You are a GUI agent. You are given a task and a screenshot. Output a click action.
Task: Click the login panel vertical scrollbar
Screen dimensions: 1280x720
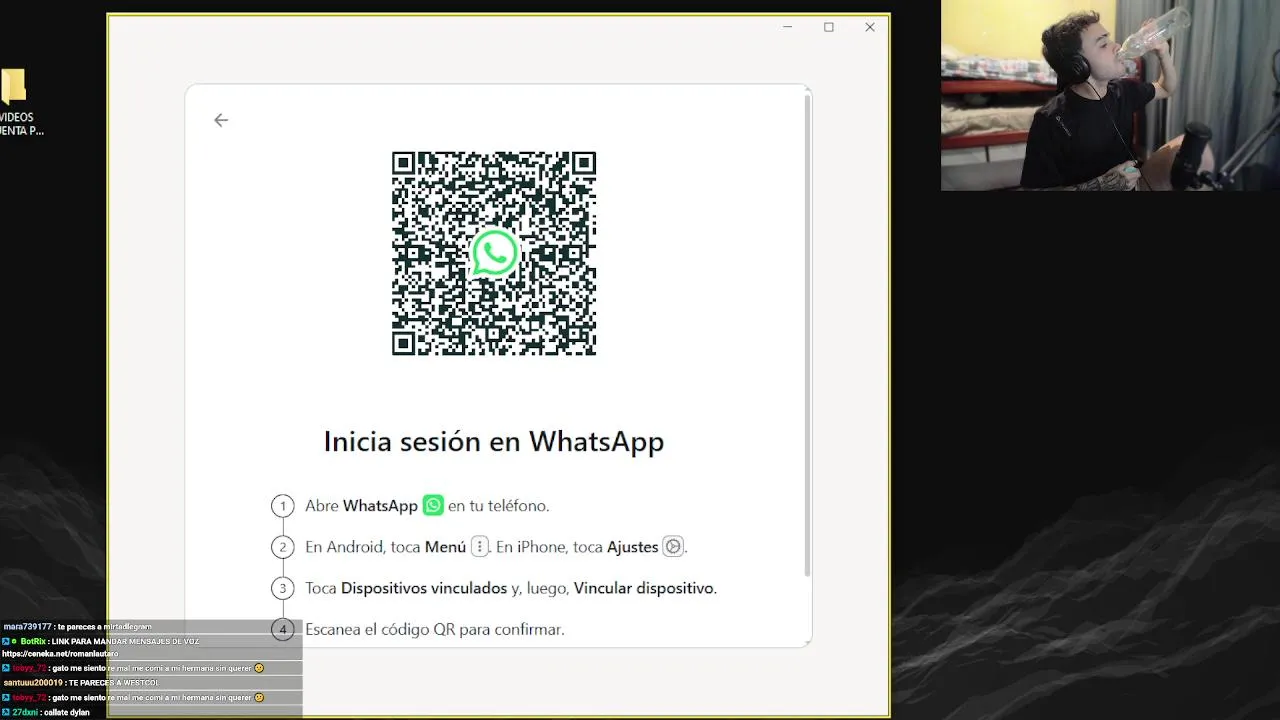point(807,335)
